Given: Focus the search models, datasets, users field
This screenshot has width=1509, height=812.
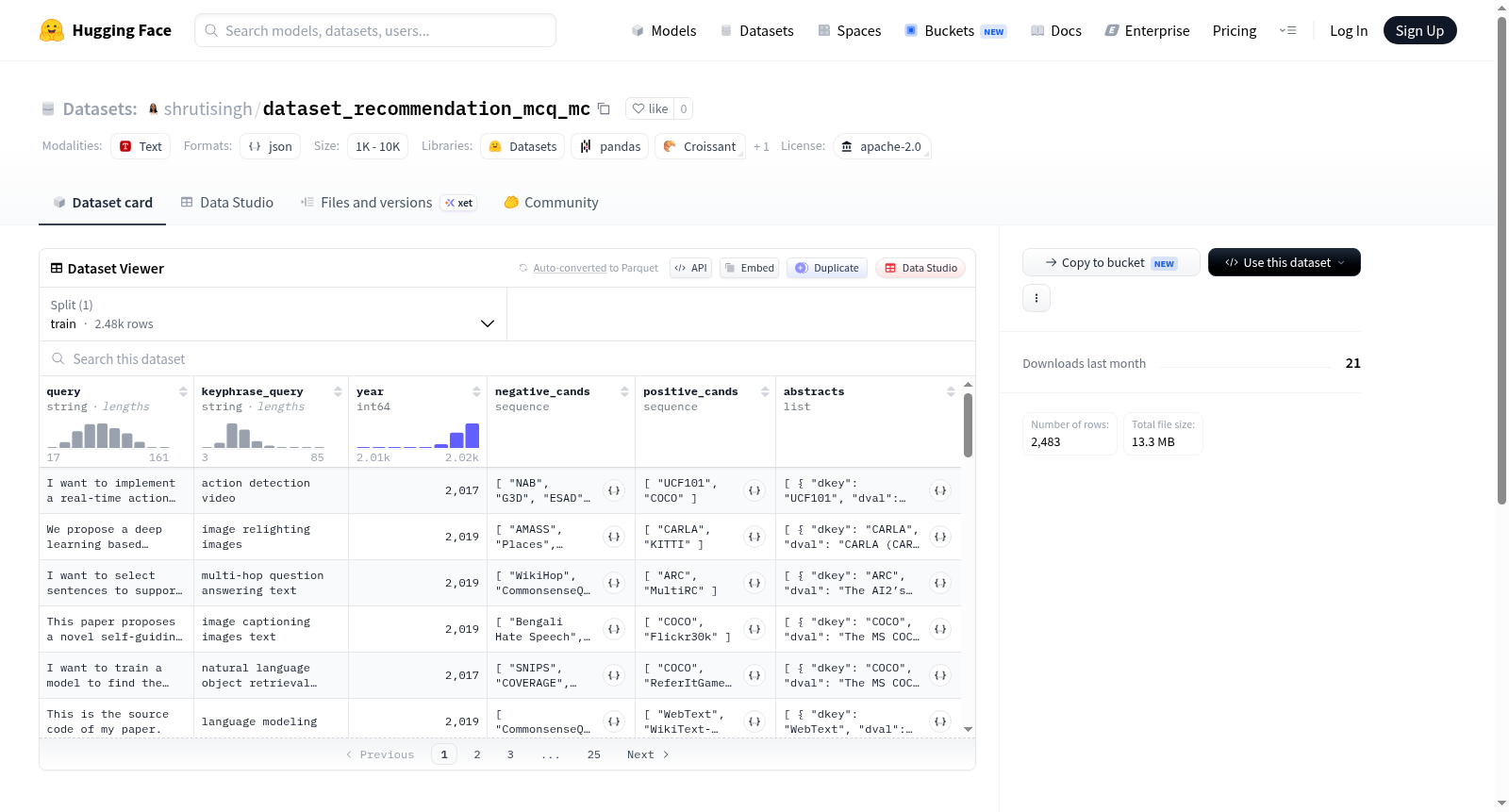Looking at the screenshot, I should [375, 30].
